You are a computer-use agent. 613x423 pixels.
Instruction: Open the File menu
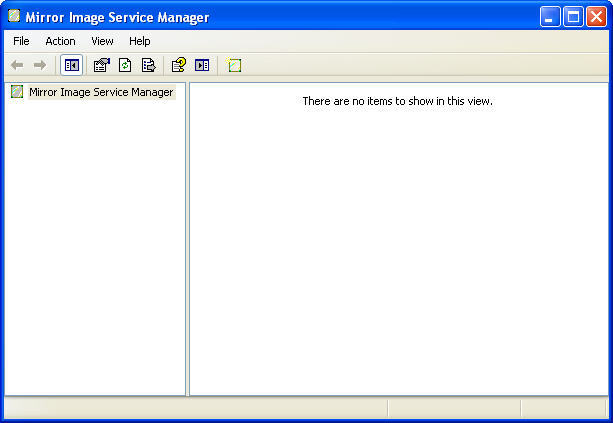click(21, 41)
